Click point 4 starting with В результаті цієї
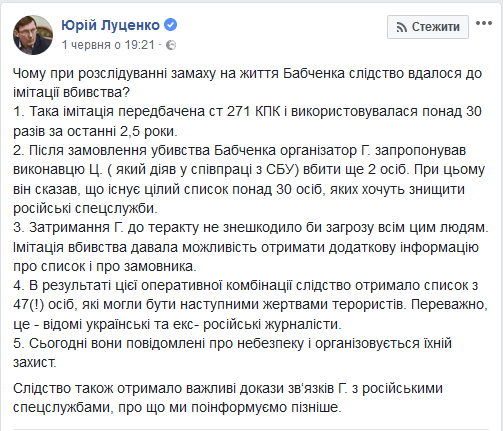Viewport: 503px width, 431px height. 250,305
